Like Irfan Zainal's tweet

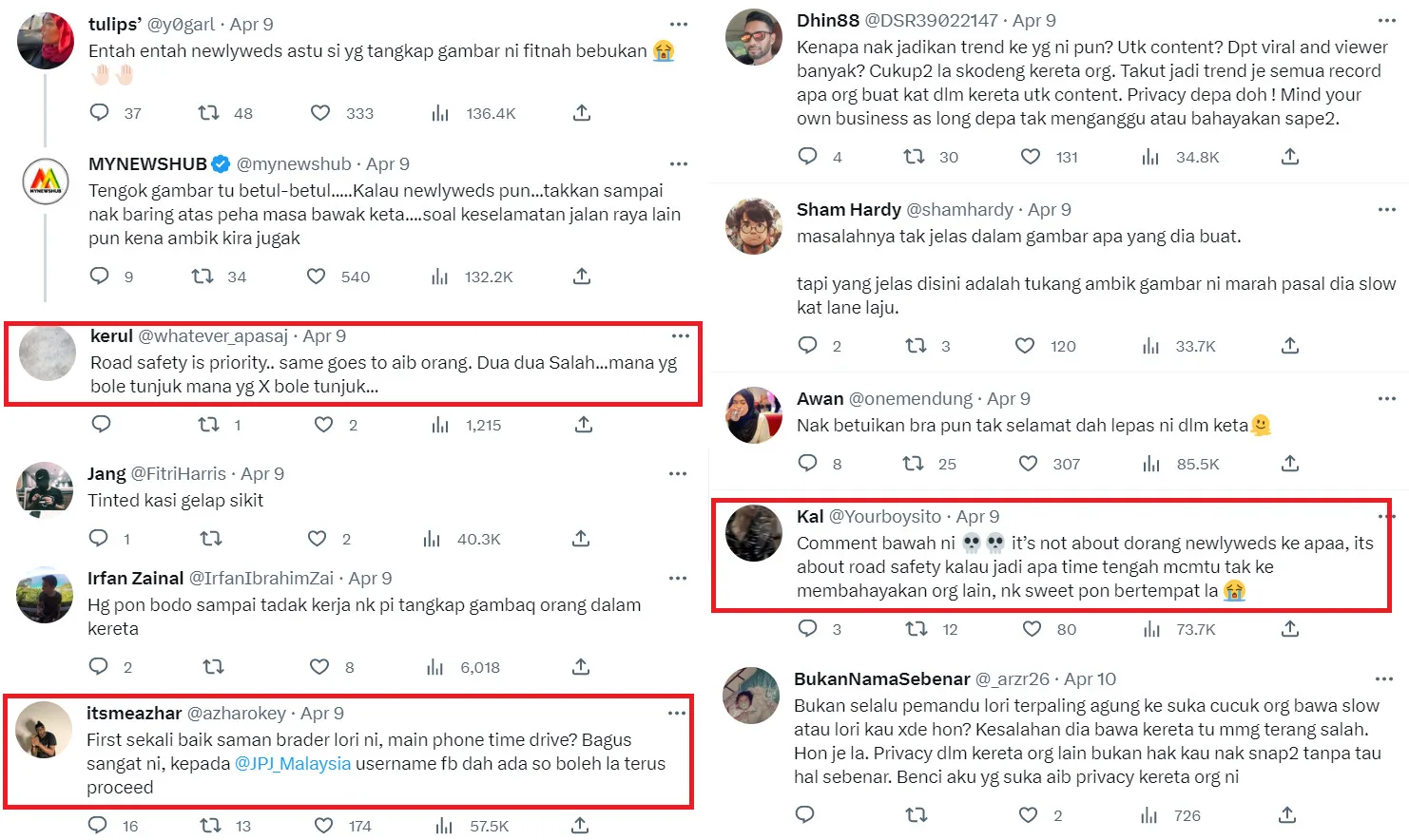[x=319, y=667]
